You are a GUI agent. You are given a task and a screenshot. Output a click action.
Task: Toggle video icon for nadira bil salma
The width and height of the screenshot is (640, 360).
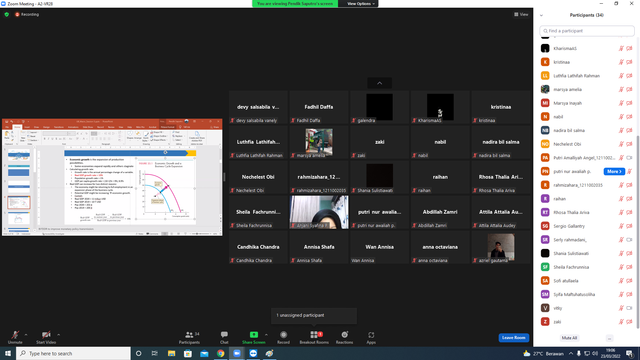(x=629, y=130)
